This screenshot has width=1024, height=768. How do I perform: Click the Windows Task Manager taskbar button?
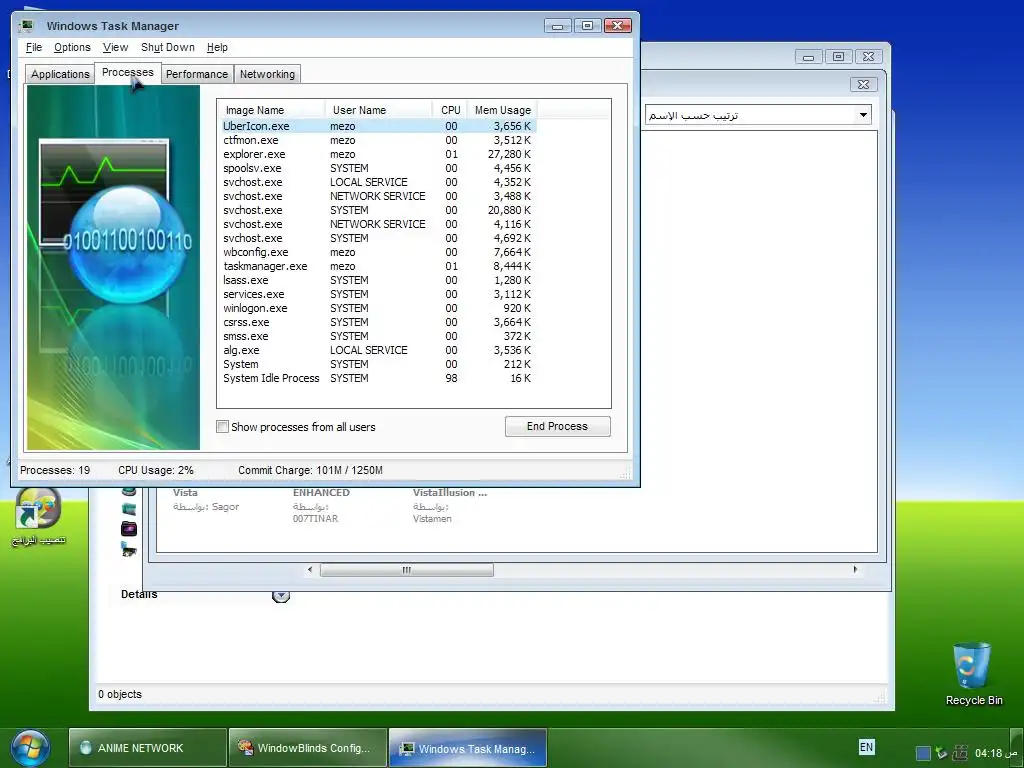pyautogui.click(x=468, y=748)
